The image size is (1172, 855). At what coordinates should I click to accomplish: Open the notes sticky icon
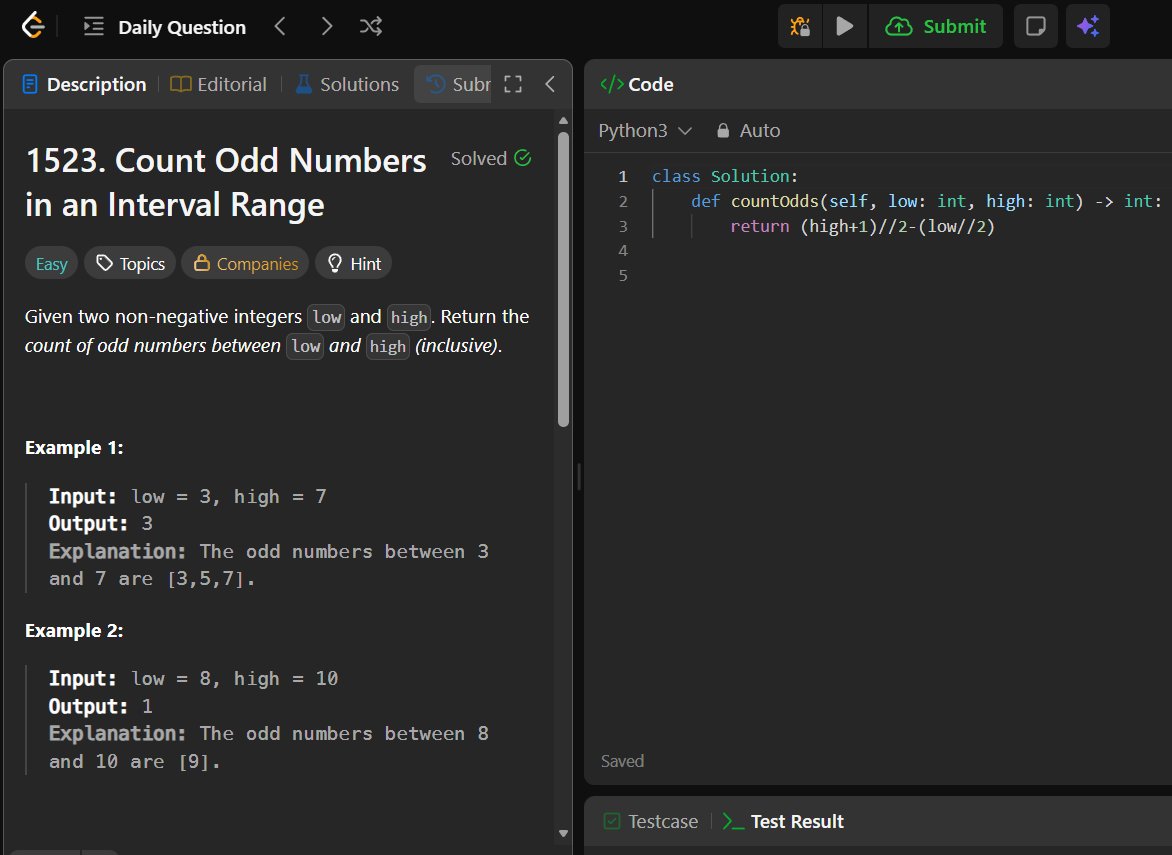1035,27
